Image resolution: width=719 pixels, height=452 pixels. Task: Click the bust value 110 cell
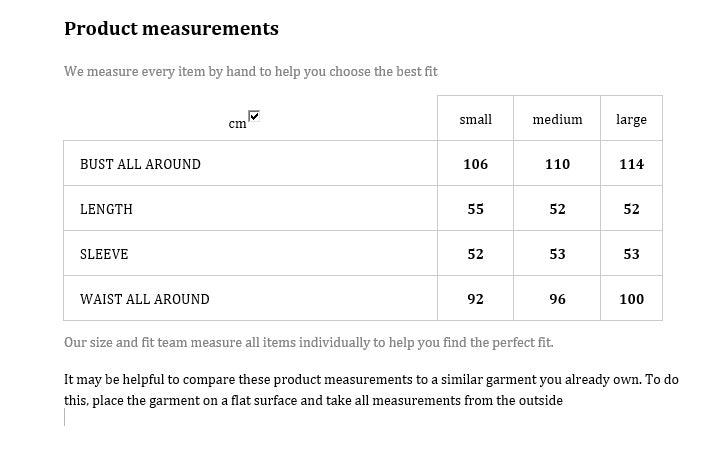click(557, 164)
